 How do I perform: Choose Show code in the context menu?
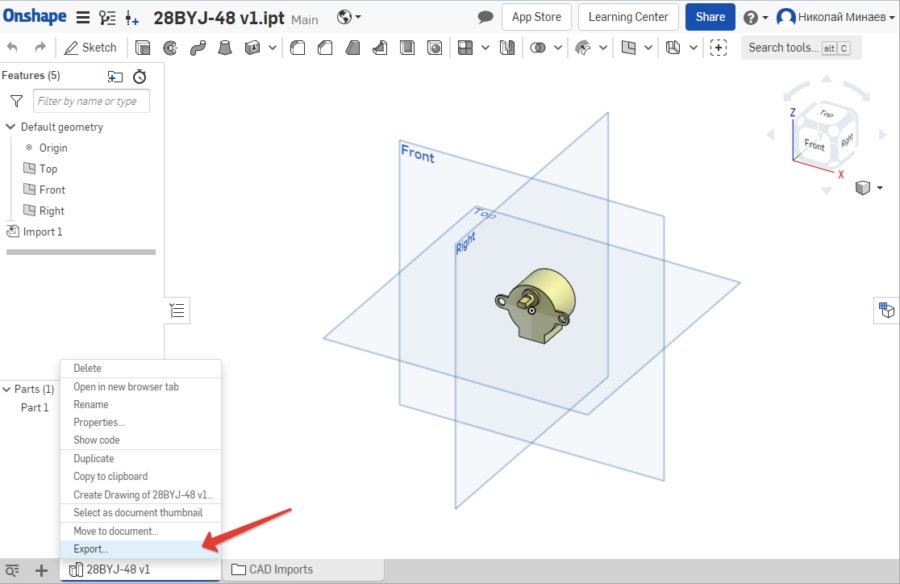pyautogui.click(x=141, y=440)
